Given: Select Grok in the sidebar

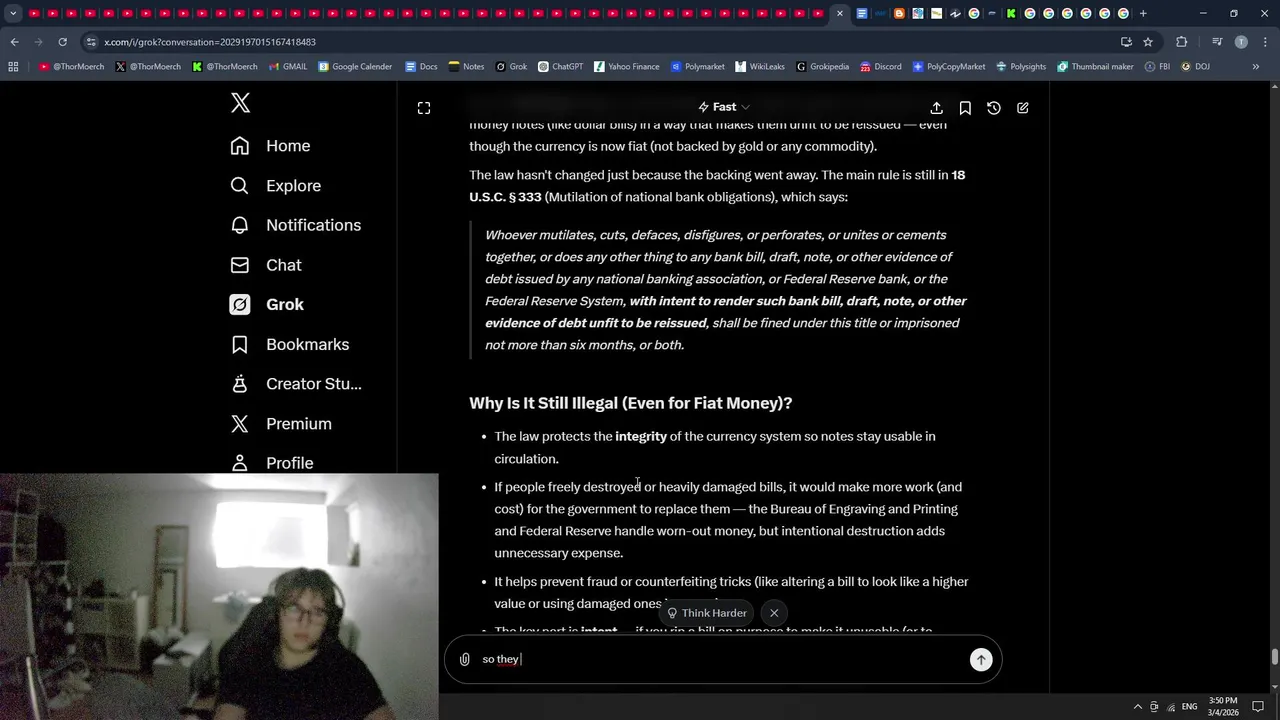Looking at the screenshot, I should point(266,305).
